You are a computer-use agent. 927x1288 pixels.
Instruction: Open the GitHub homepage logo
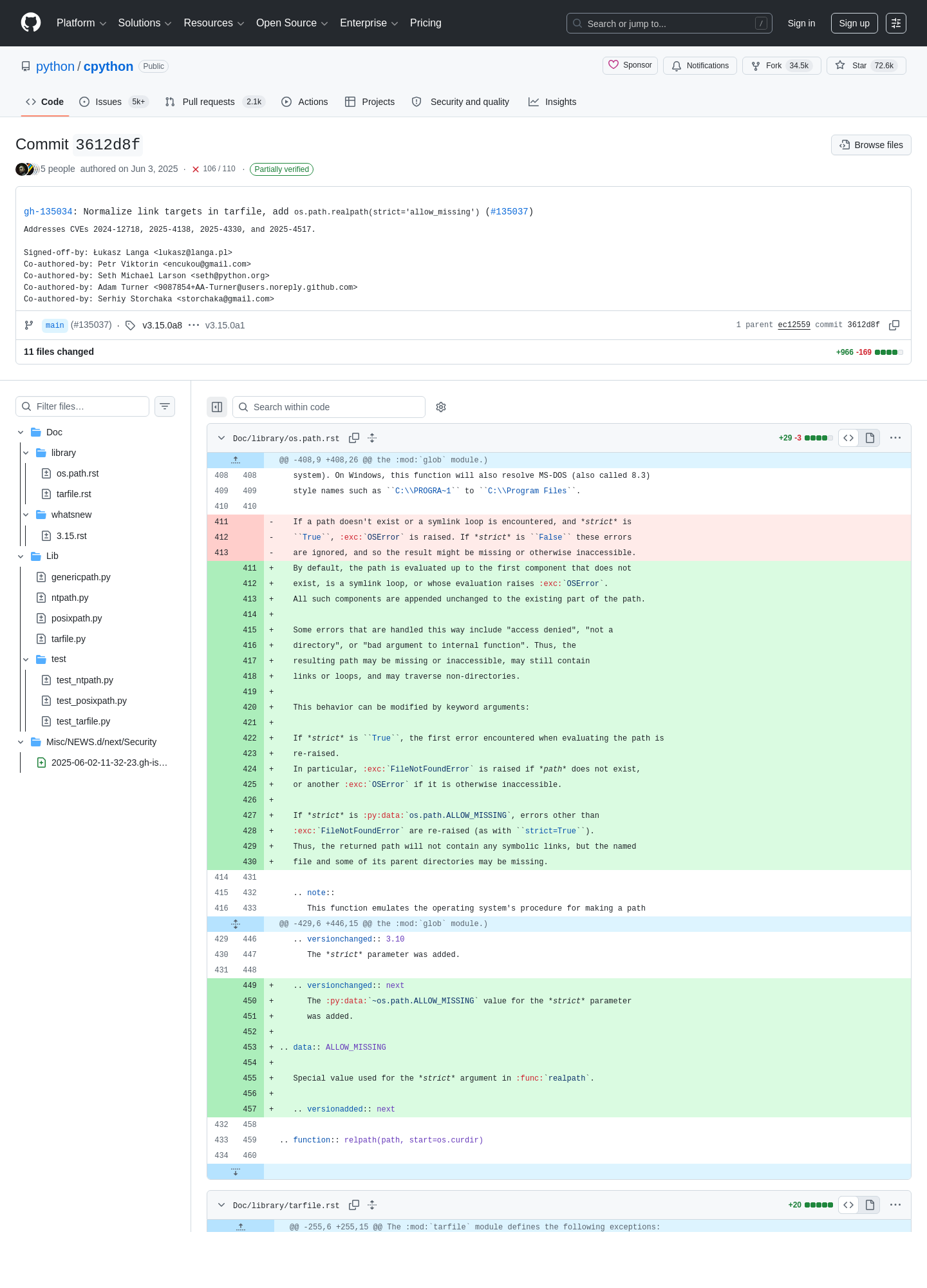click(x=31, y=23)
